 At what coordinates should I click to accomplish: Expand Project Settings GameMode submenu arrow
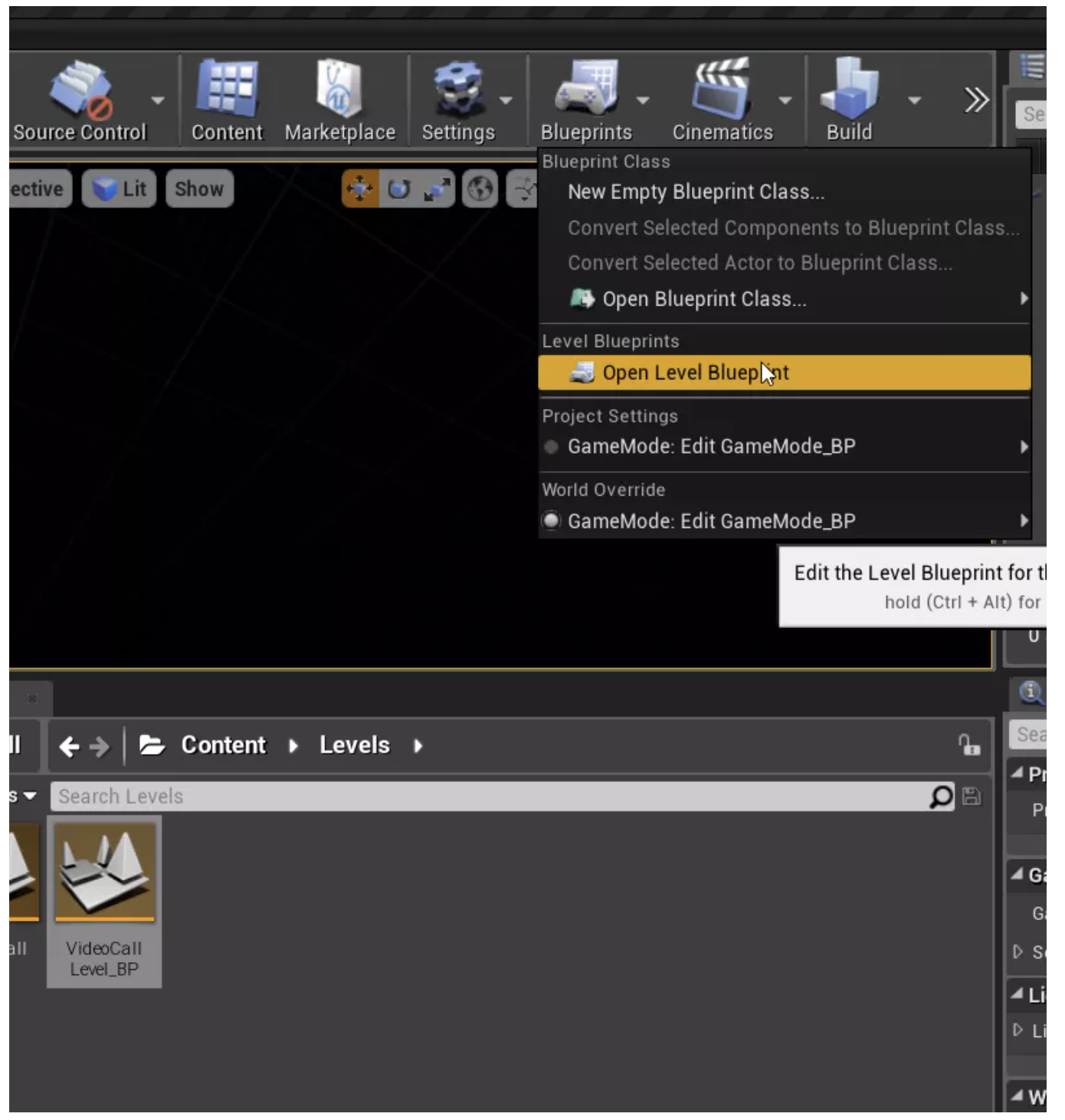[x=1024, y=447]
